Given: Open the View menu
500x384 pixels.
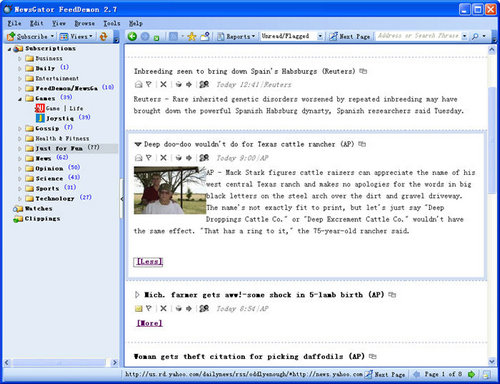Looking at the screenshot, I should (59, 23).
